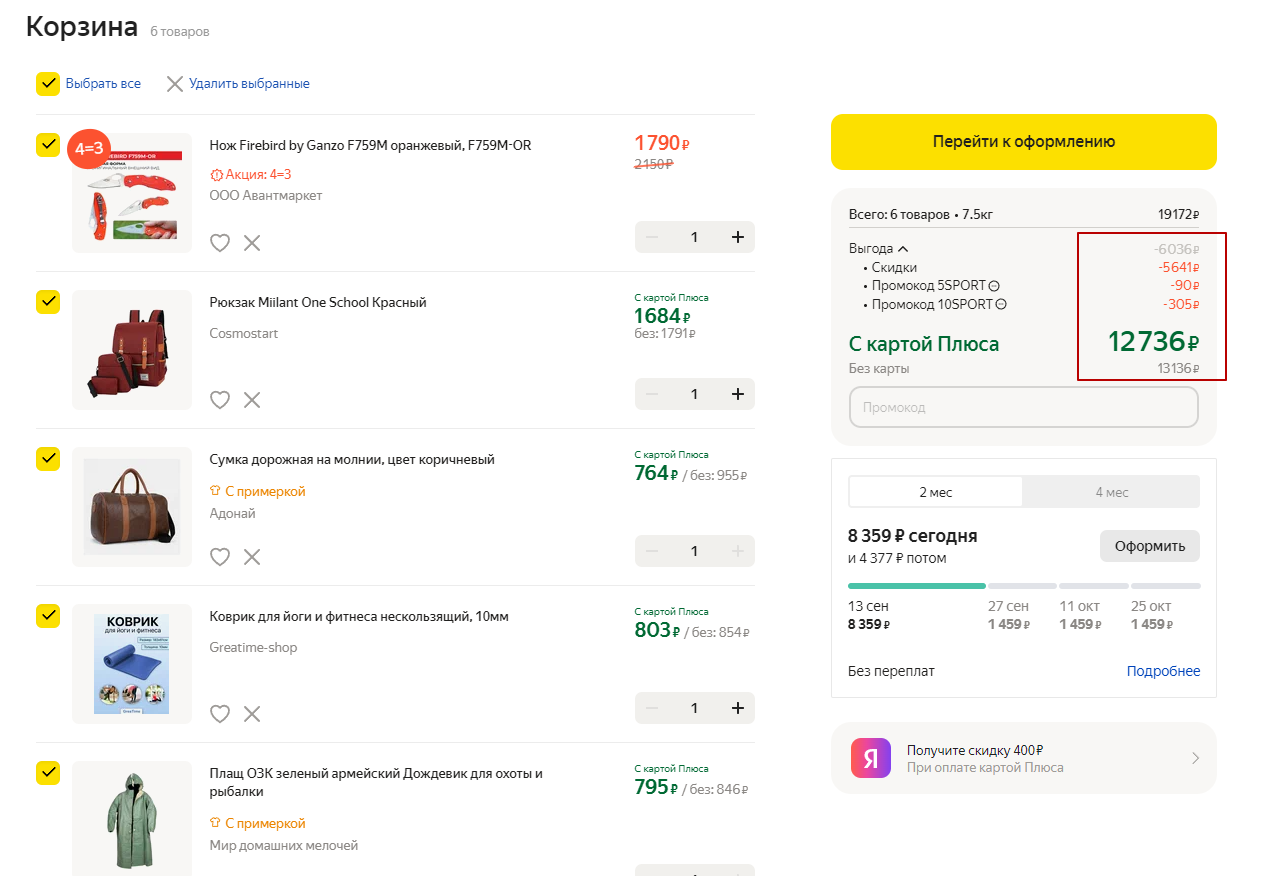Favorite the brown travel bag
Viewport: 1282px width, 876px height.
220,556
